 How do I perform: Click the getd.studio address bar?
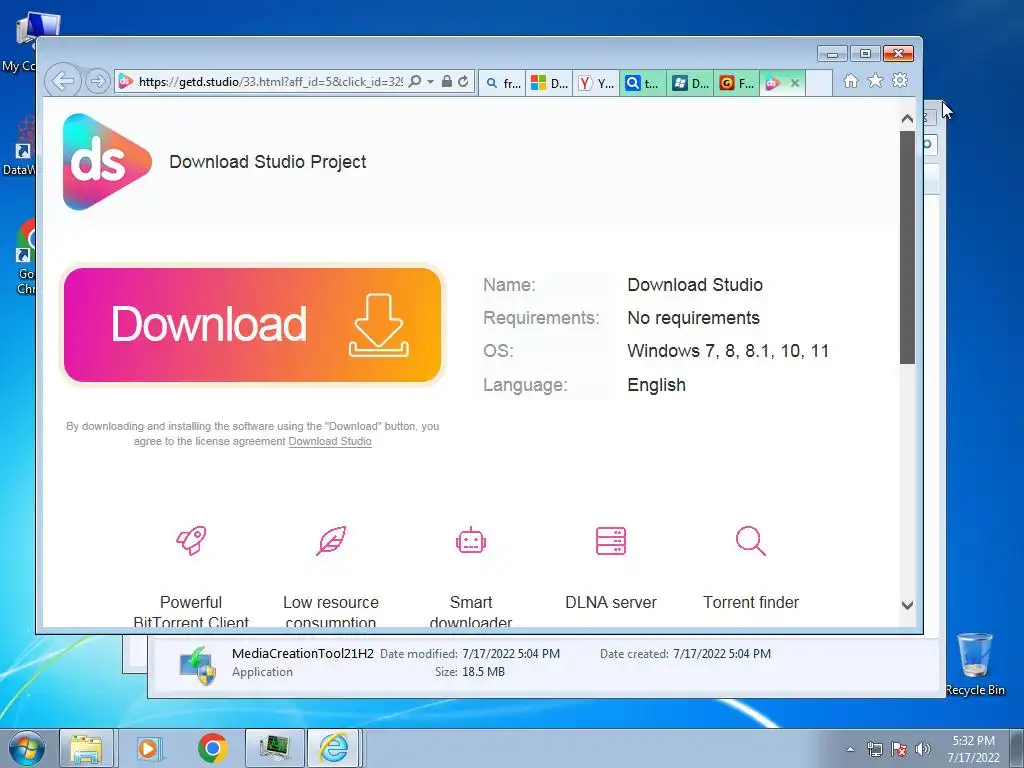pos(270,82)
